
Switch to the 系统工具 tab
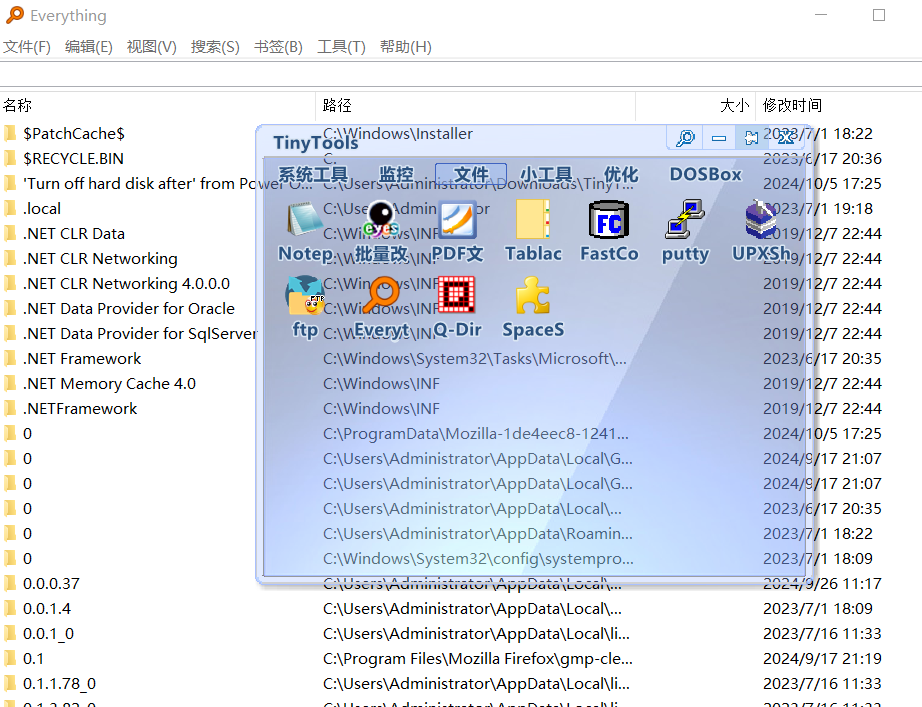tap(312, 175)
